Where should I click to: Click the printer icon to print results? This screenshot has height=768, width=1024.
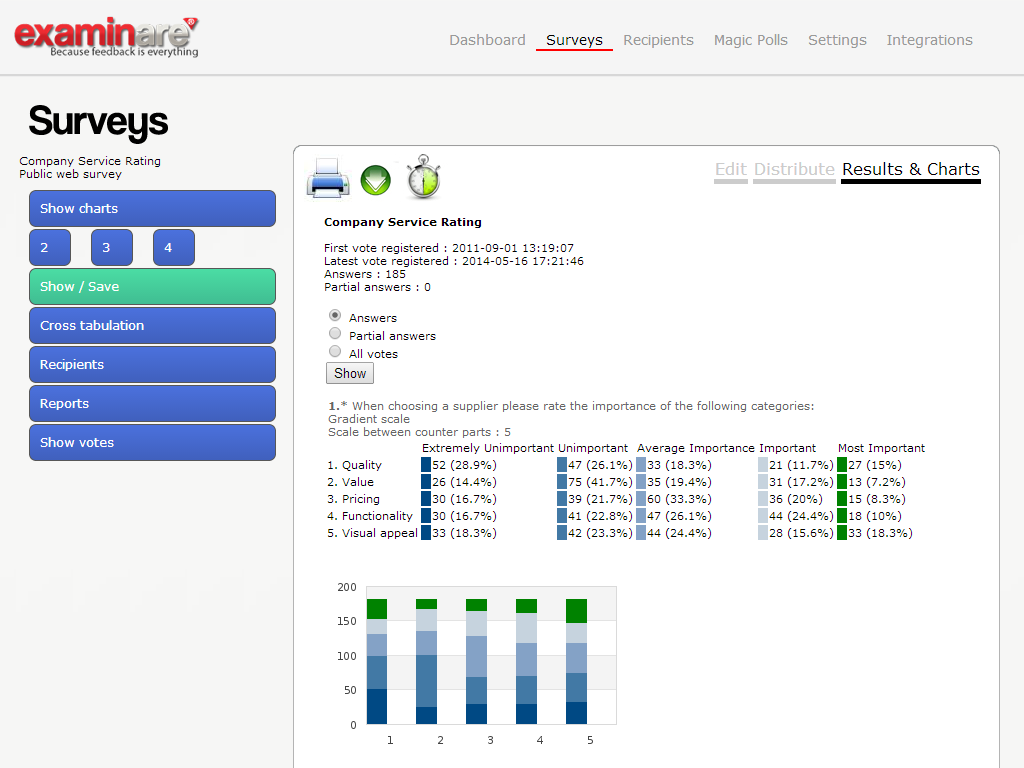point(327,178)
